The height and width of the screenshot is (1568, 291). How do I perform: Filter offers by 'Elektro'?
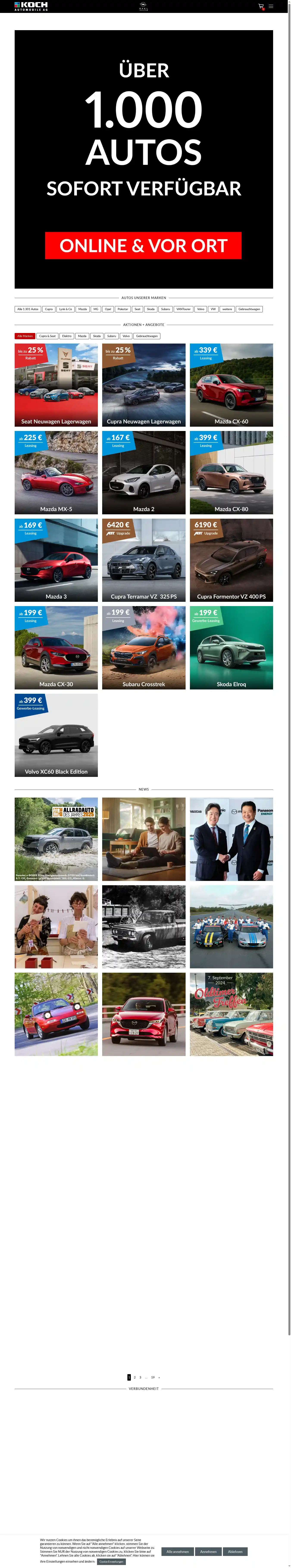pos(67,336)
